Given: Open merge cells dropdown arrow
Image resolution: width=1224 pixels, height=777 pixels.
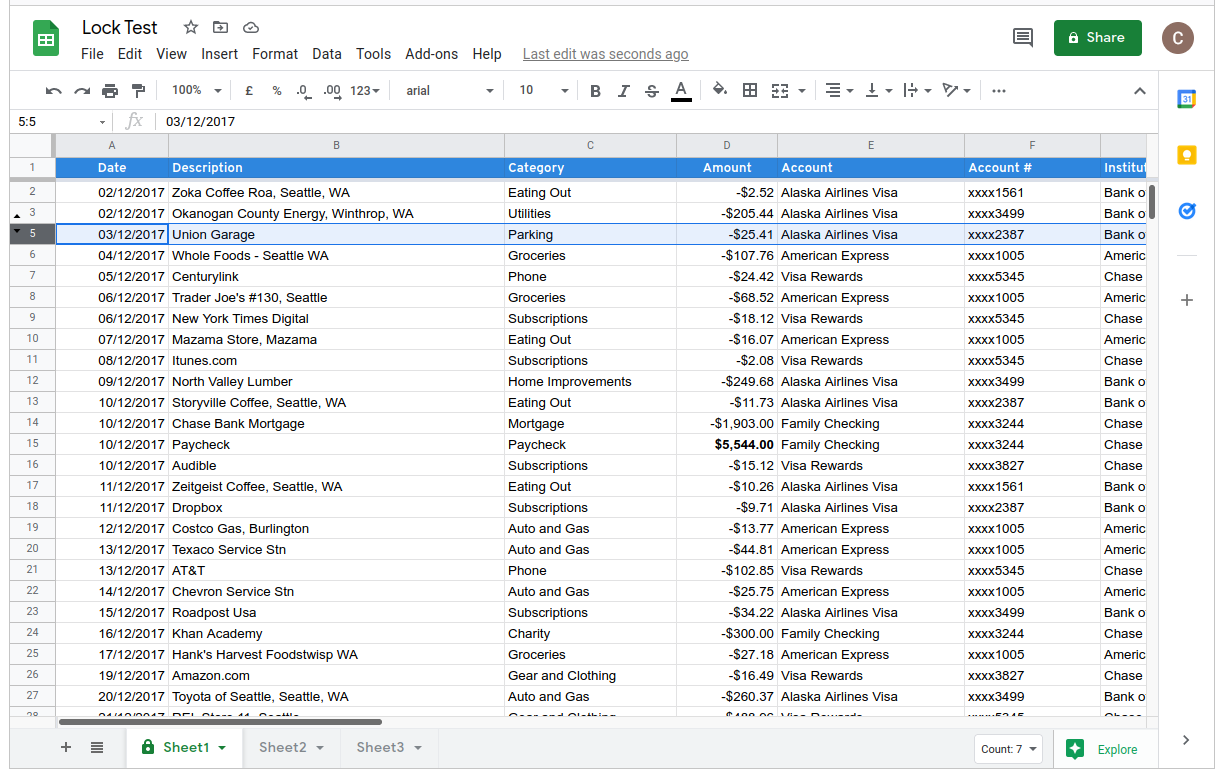Looking at the screenshot, I should click(x=802, y=91).
